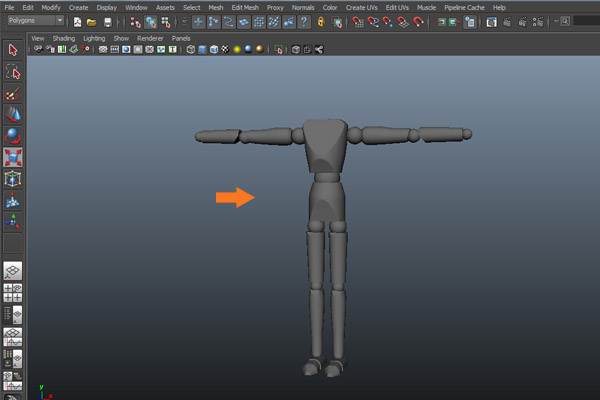Click Pipeline Cache in the menu bar
Viewport: 600px width, 400px height.
(464, 7)
